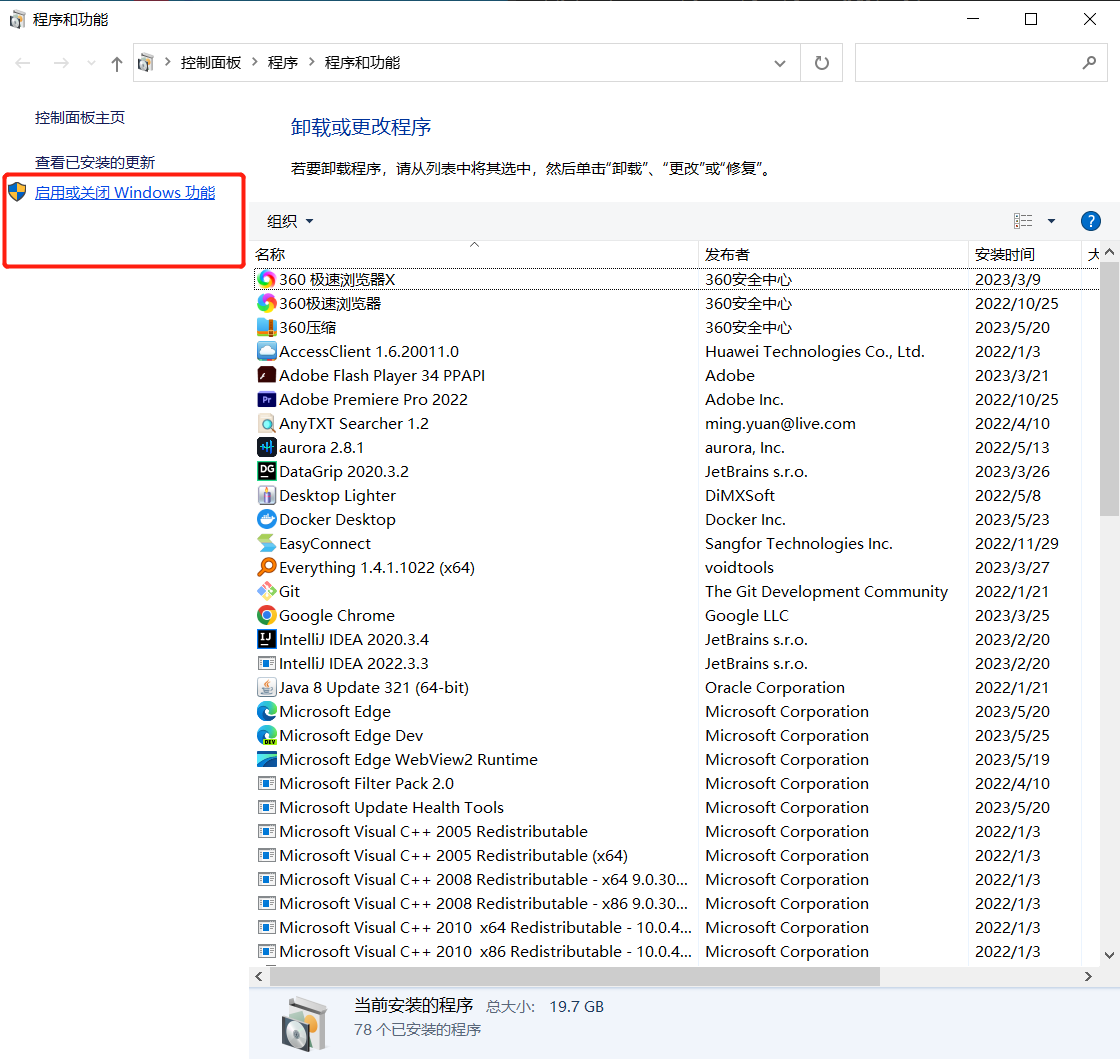Open the 组织 dropdown menu
The width and height of the screenshot is (1120, 1059).
[290, 221]
